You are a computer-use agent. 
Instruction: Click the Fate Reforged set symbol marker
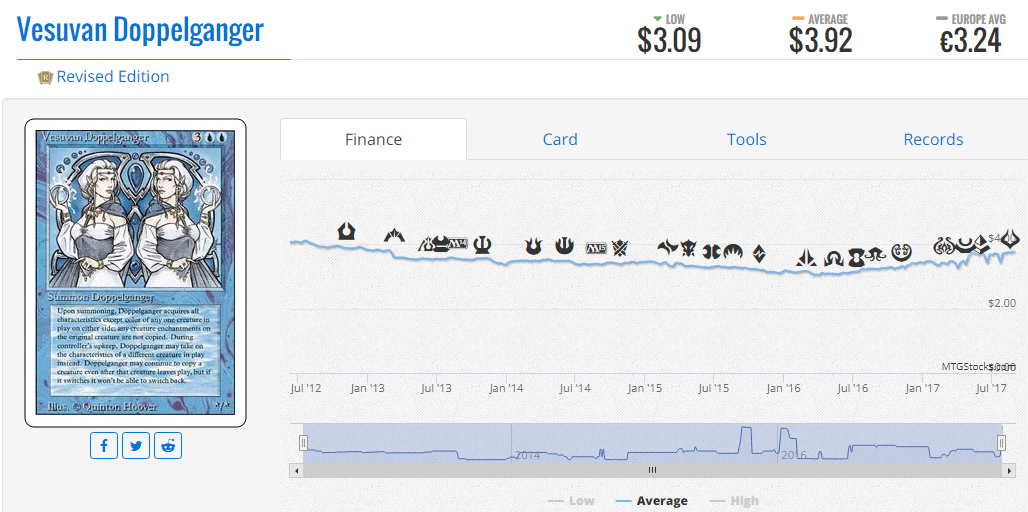point(667,247)
